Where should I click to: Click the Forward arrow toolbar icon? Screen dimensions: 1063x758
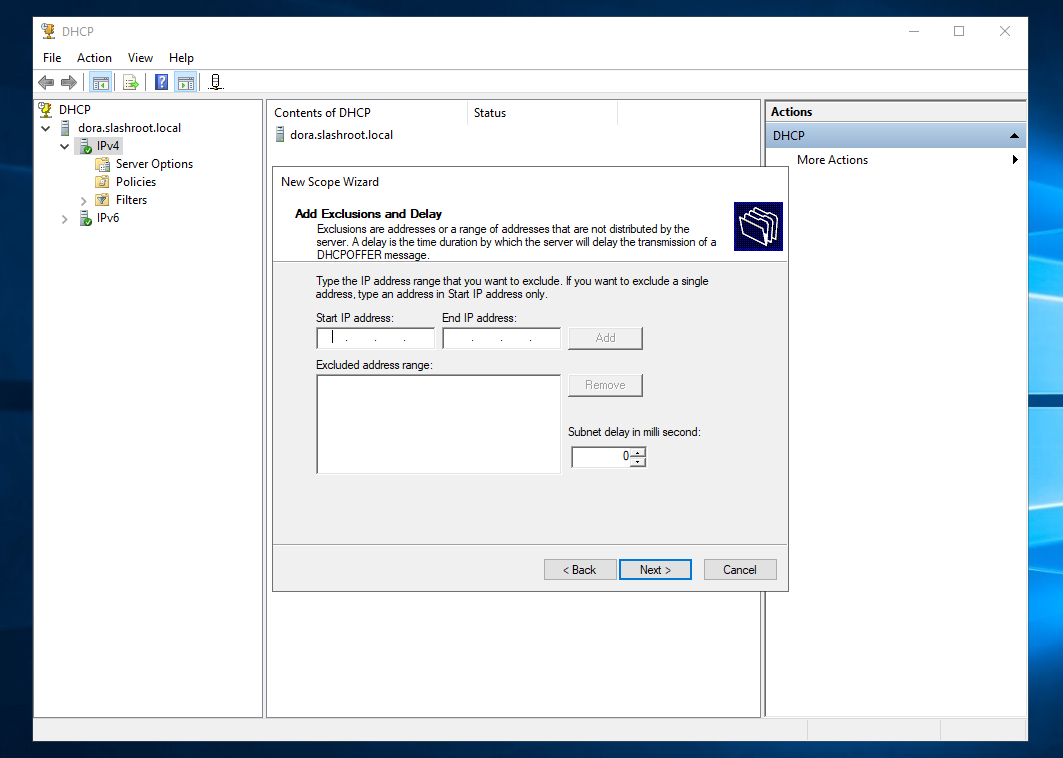click(69, 83)
